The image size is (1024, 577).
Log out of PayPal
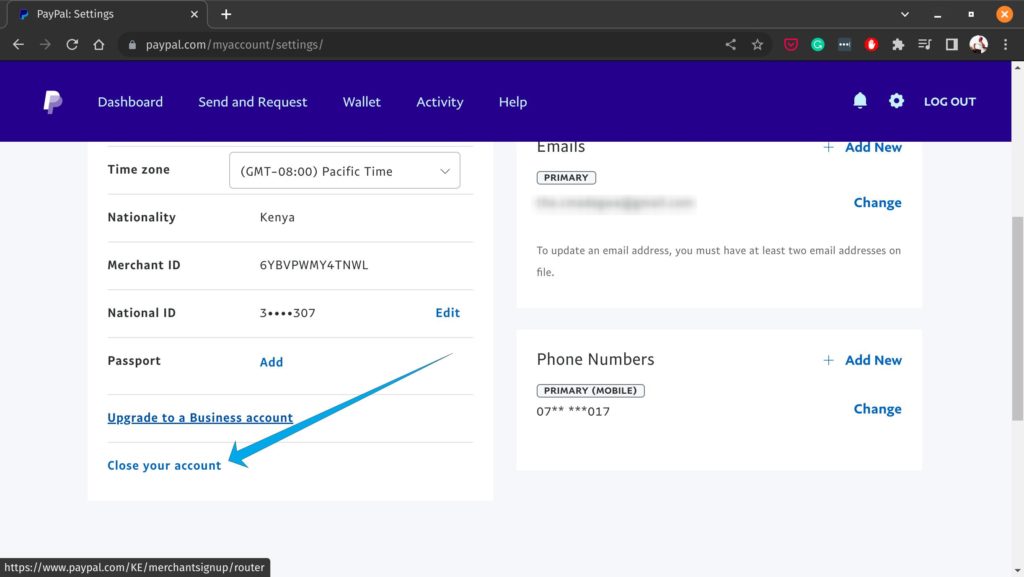(x=950, y=101)
